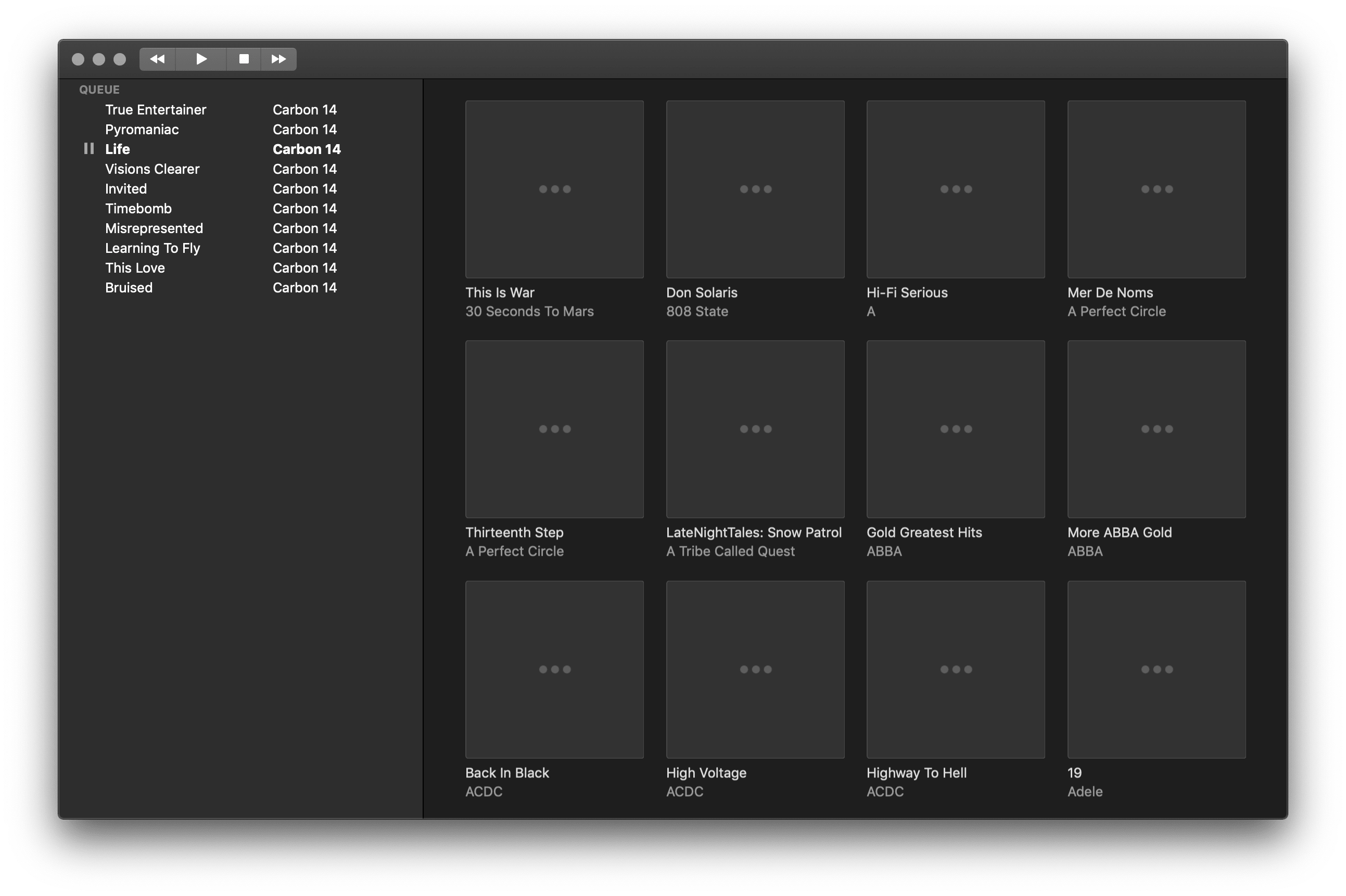Skip forward using the fast-forward icon

(x=278, y=59)
